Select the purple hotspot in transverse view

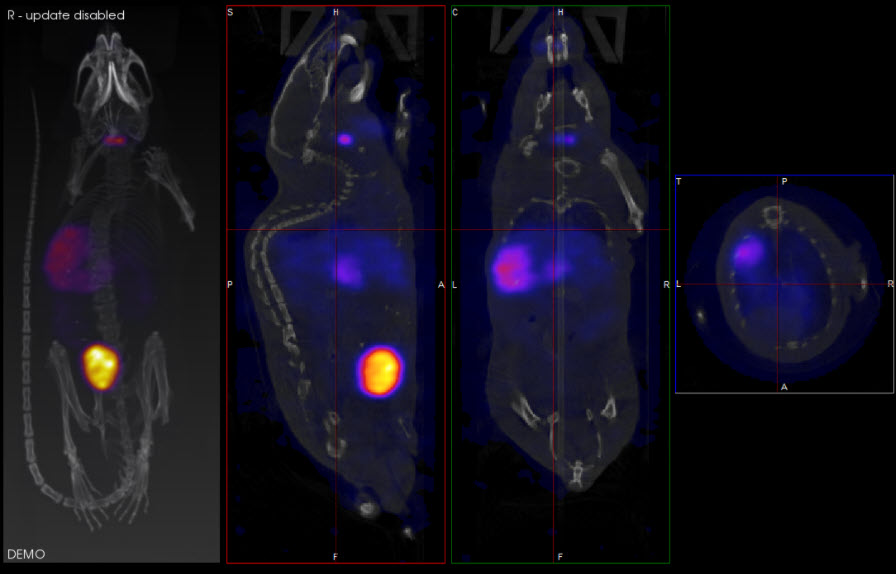click(x=748, y=251)
